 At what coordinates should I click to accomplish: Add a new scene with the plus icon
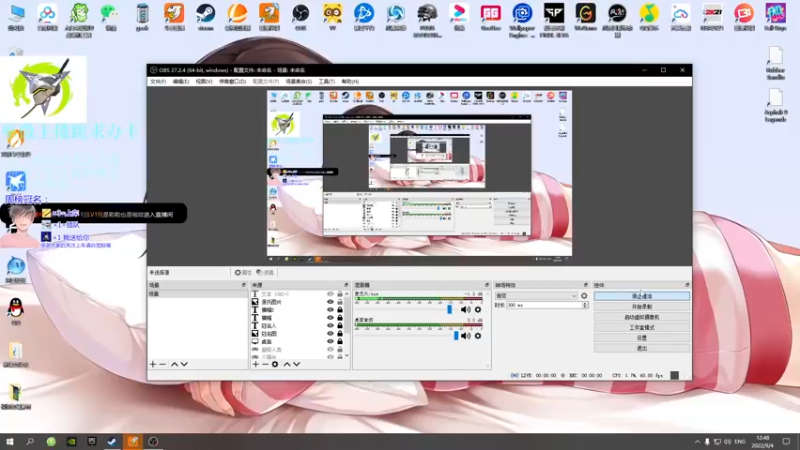point(153,364)
